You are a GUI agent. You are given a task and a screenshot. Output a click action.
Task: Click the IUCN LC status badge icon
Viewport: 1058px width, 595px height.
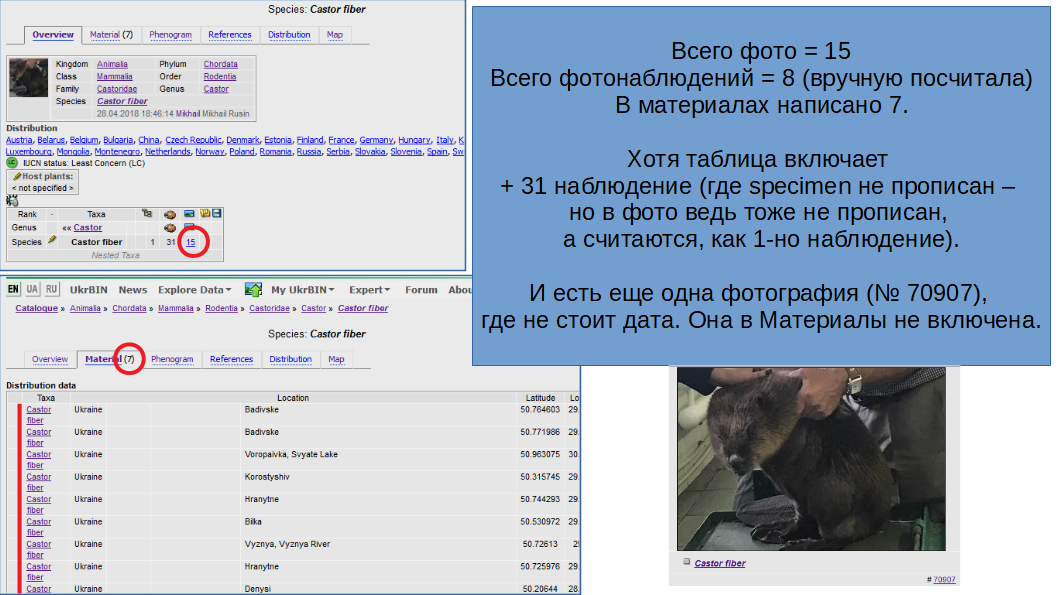click(x=12, y=162)
